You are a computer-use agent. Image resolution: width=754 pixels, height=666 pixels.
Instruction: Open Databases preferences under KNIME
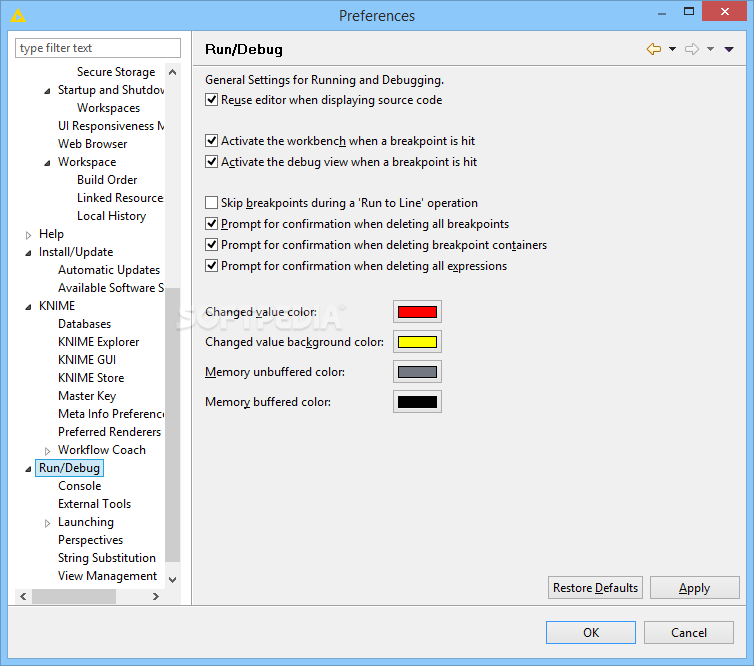click(84, 324)
